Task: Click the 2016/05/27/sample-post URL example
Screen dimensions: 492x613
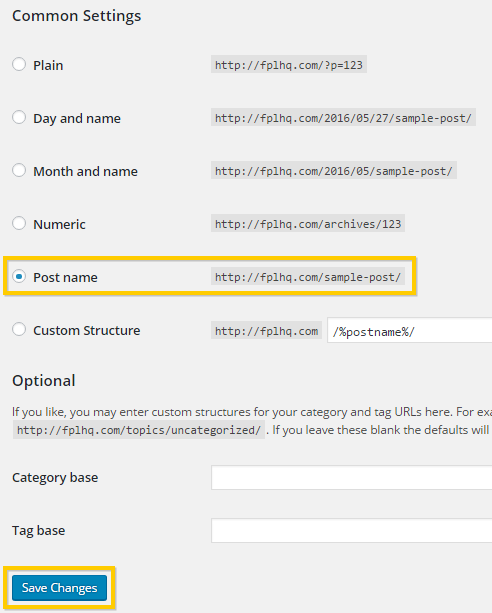Action: (x=343, y=117)
